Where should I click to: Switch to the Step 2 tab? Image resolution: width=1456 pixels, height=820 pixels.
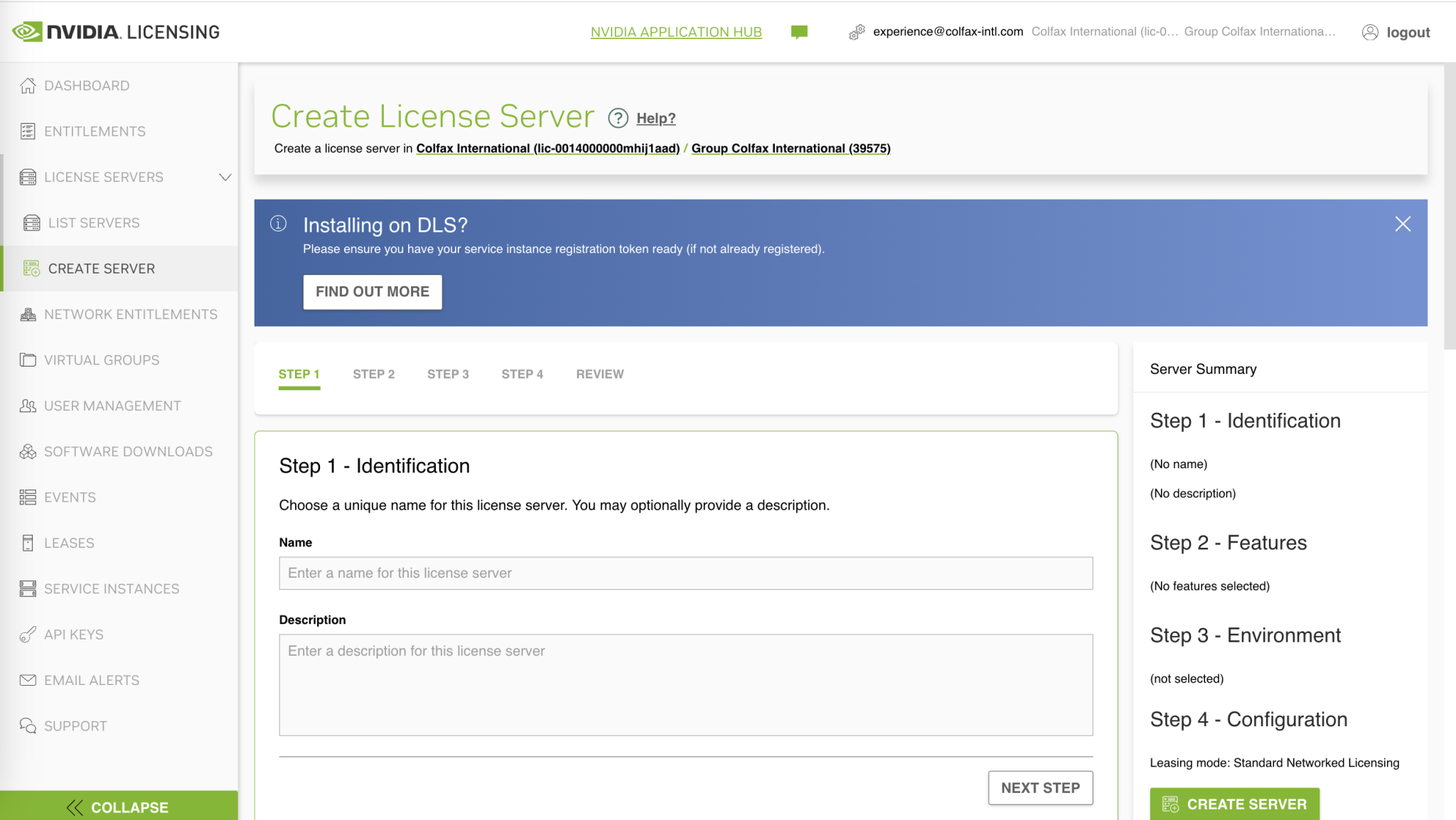click(373, 374)
